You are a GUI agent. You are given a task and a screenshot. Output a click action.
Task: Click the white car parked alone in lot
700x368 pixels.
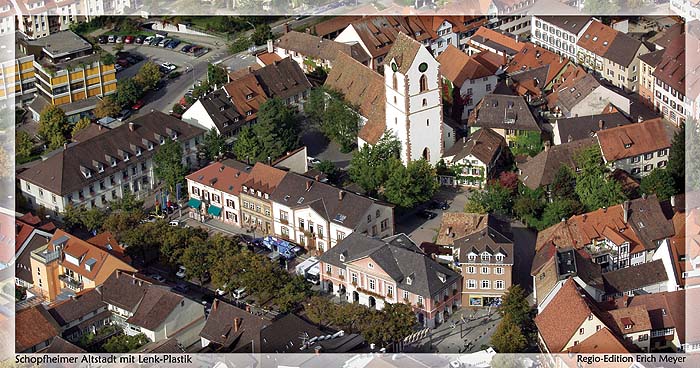click(168, 67)
